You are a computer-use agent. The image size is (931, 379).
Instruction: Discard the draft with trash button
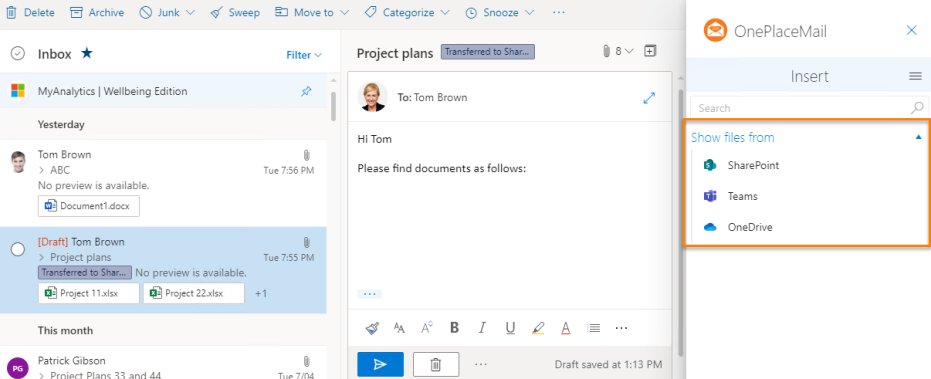[x=436, y=364]
